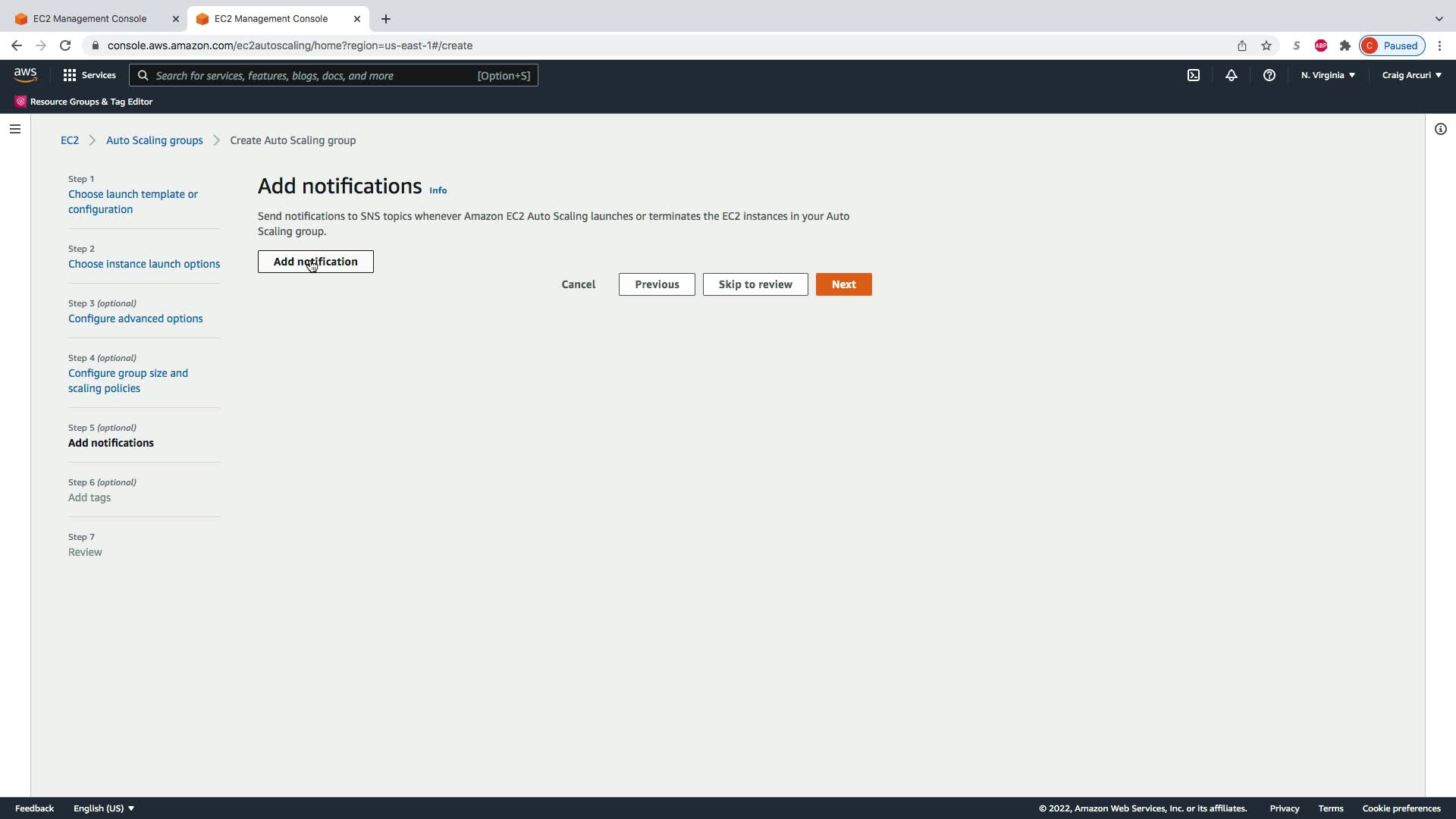The width and height of the screenshot is (1456, 819).
Task: Open the help question mark icon
Action: [1269, 75]
